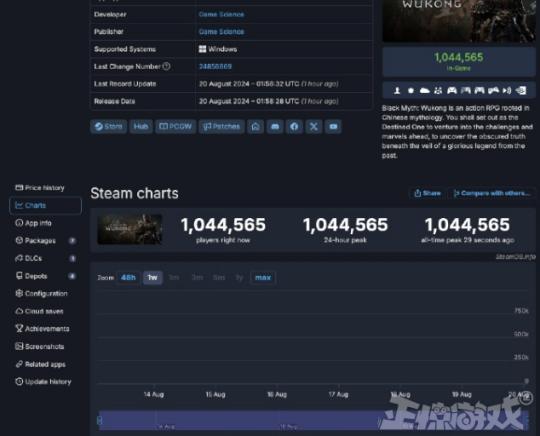This screenshot has width=540, height=436.
Task: Click the tilted controller icon in features bar
Action: click(x=493, y=90)
